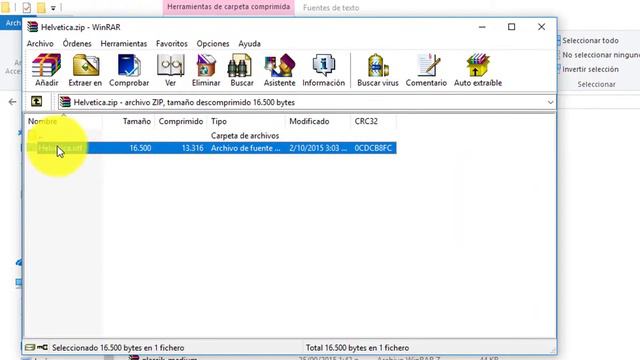640x360 pixels.
Task: Click the status bar key icon
Action: (42, 347)
